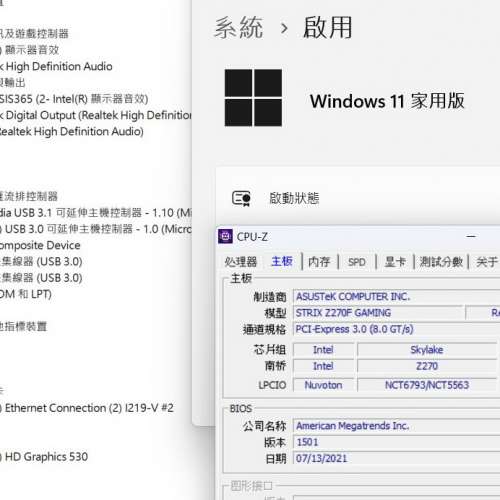Select the SIS365 (2- Intel(R) 顯示器音效) item

click(x=74, y=99)
